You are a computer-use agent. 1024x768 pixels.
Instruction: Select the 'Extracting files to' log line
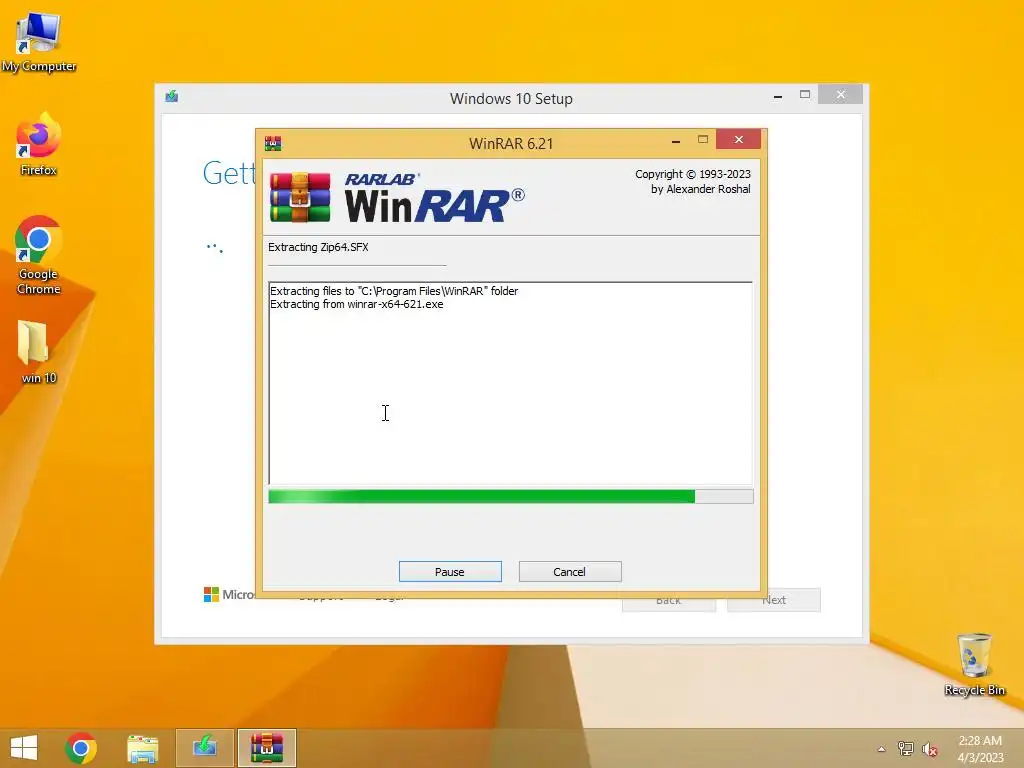click(x=394, y=291)
